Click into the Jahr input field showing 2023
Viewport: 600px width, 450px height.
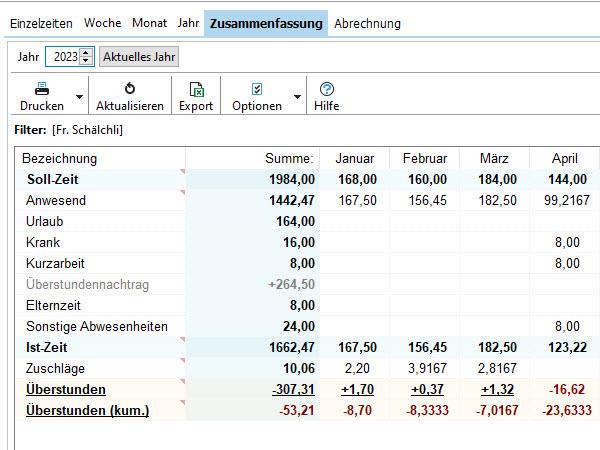coord(64,57)
